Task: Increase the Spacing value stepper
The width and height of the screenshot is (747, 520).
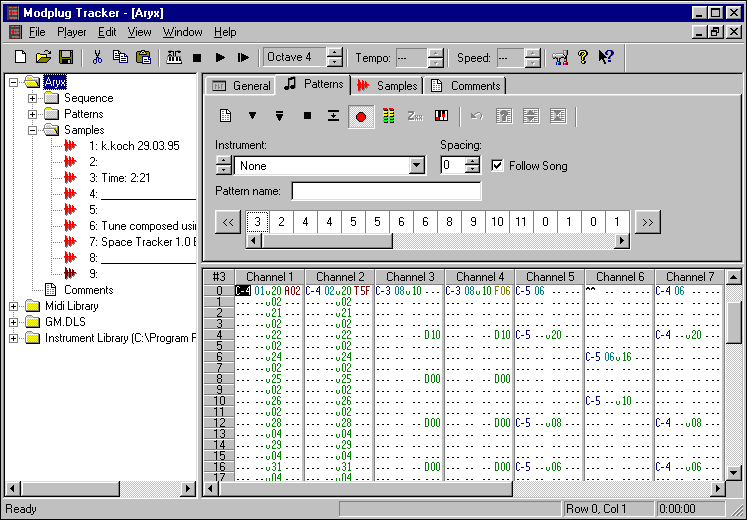Action: [473, 161]
